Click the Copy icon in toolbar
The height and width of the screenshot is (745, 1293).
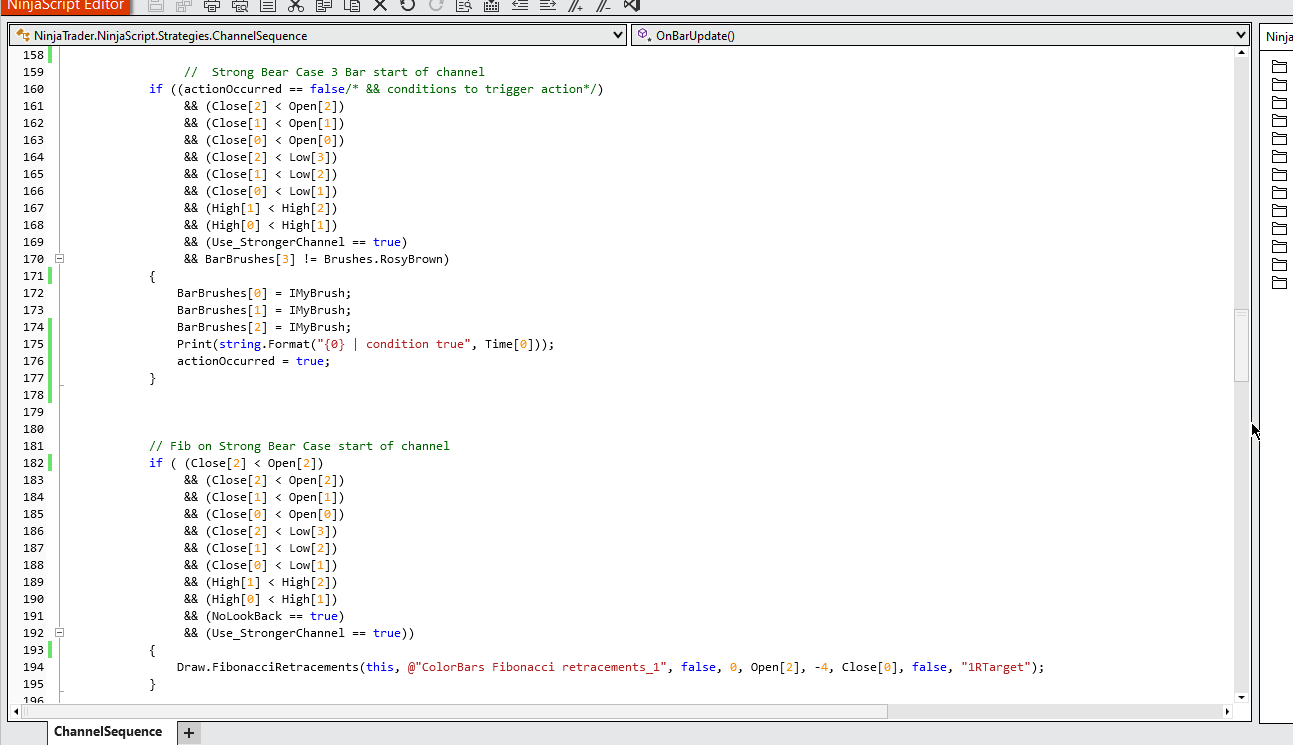[x=323, y=6]
